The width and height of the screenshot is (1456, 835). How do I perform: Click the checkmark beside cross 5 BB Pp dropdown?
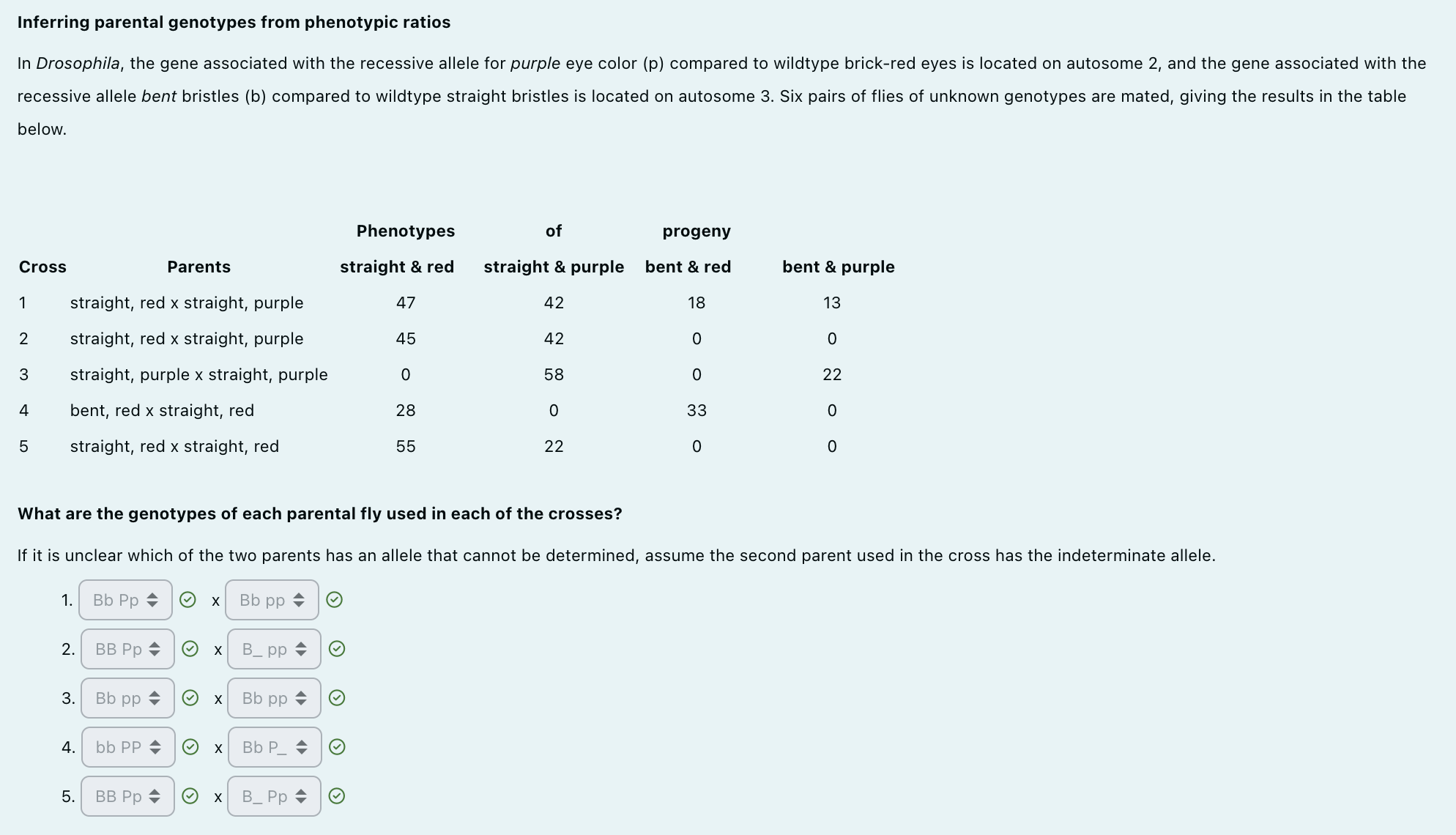point(190,796)
